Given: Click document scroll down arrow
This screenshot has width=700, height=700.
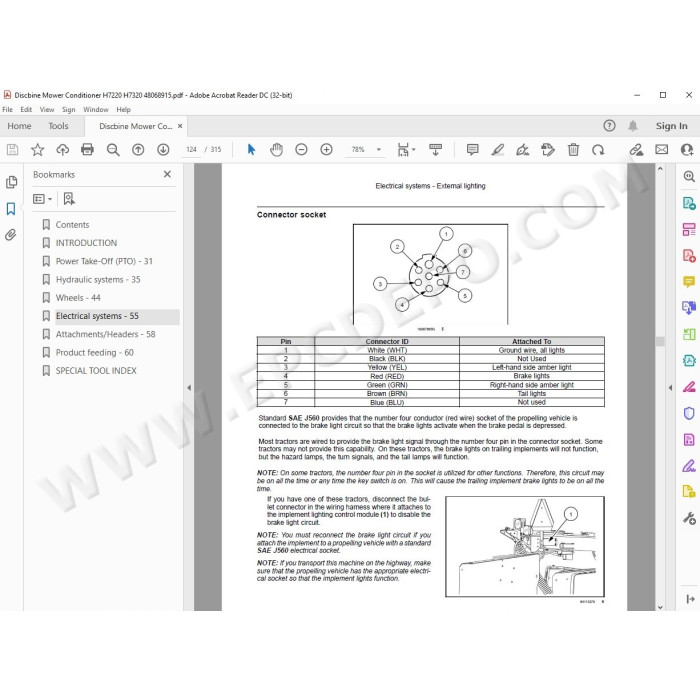Looking at the screenshot, I should coord(660,607).
